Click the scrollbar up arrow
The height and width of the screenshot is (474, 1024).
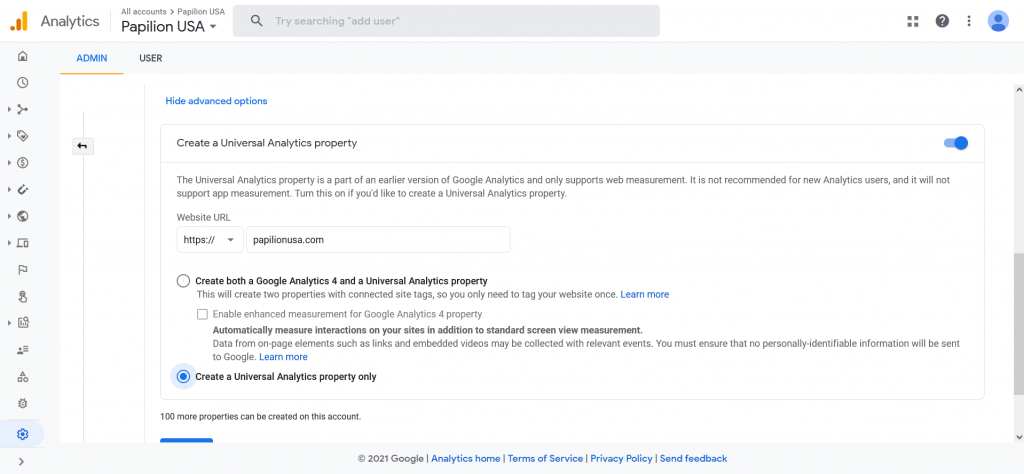tap(1018, 90)
